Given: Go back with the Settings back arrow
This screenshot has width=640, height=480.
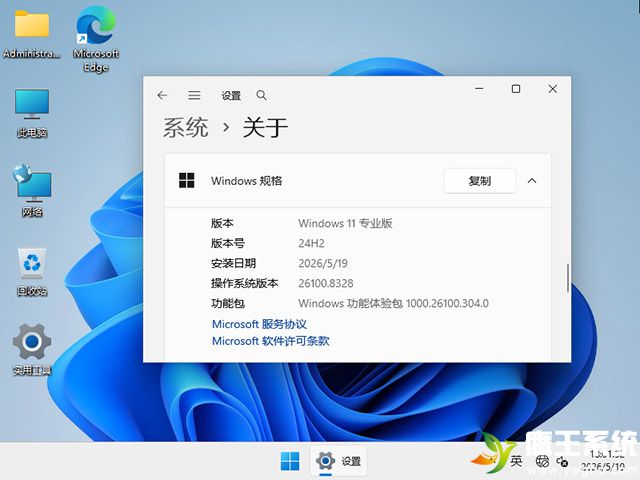Looking at the screenshot, I should click(162, 96).
